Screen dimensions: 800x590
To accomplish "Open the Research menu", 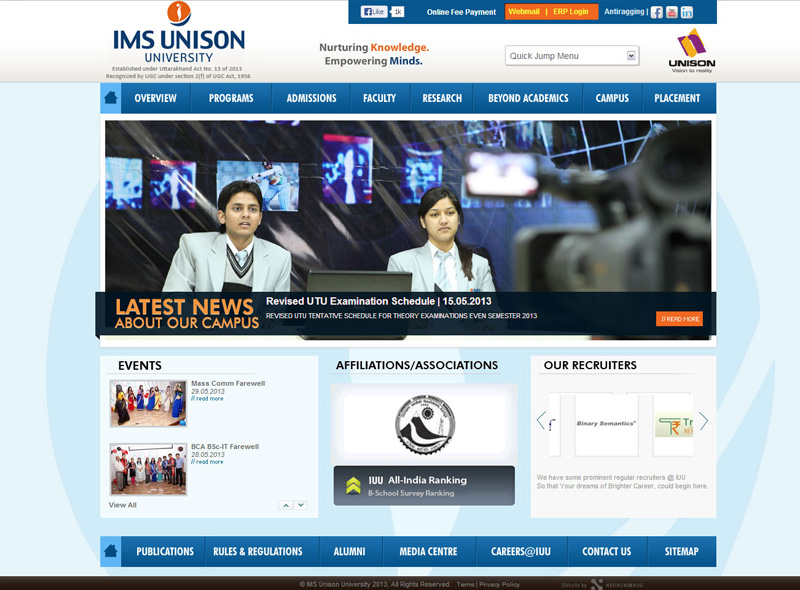I will coord(442,98).
